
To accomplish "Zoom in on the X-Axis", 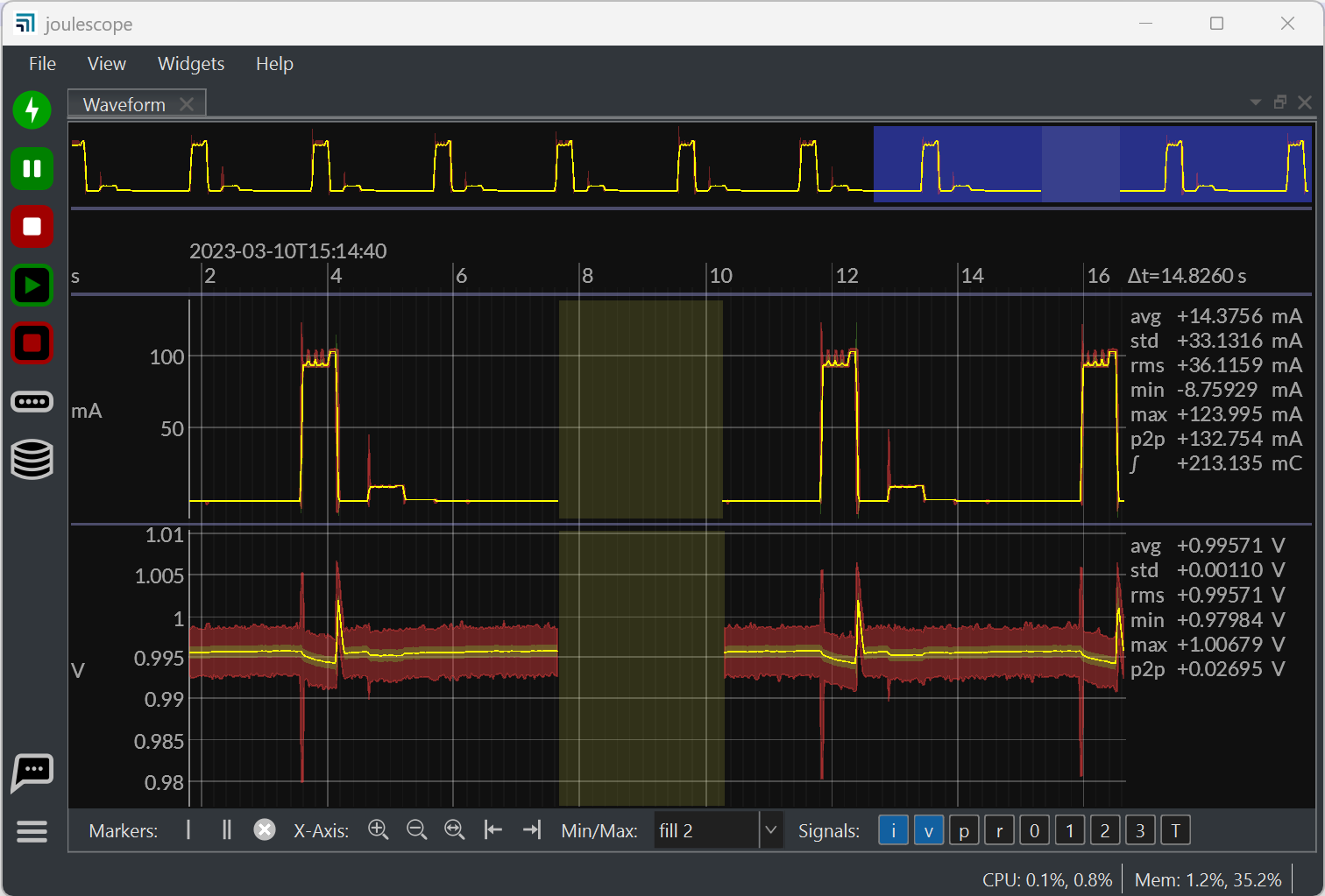I will [x=379, y=829].
